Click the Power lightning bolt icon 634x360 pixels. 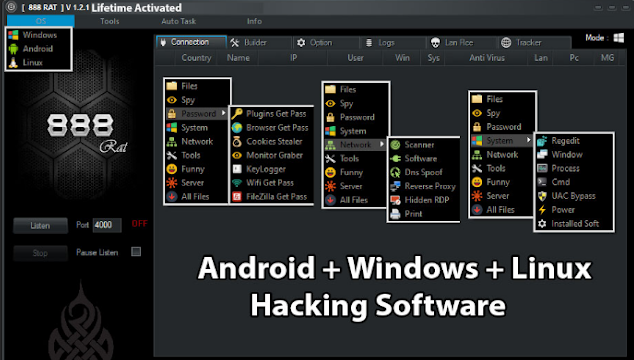(542, 210)
